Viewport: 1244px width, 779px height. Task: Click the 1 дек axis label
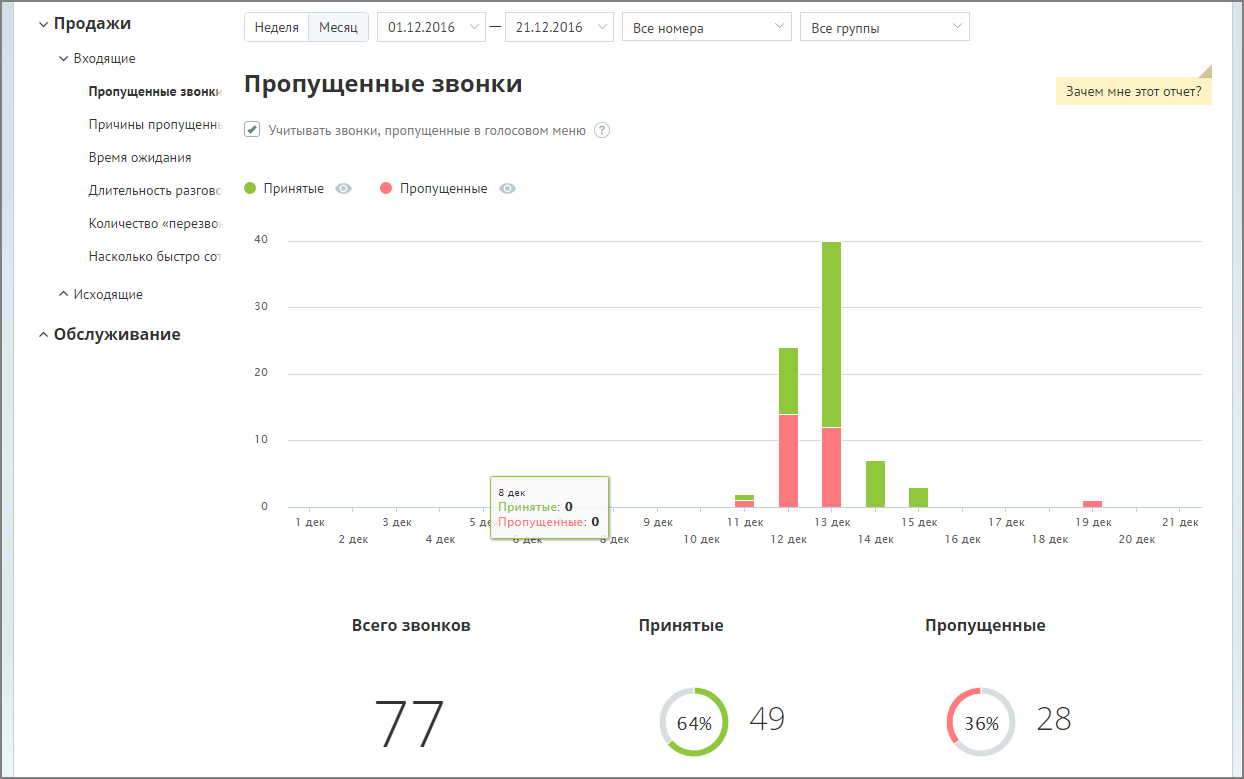pyautogui.click(x=310, y=522)
